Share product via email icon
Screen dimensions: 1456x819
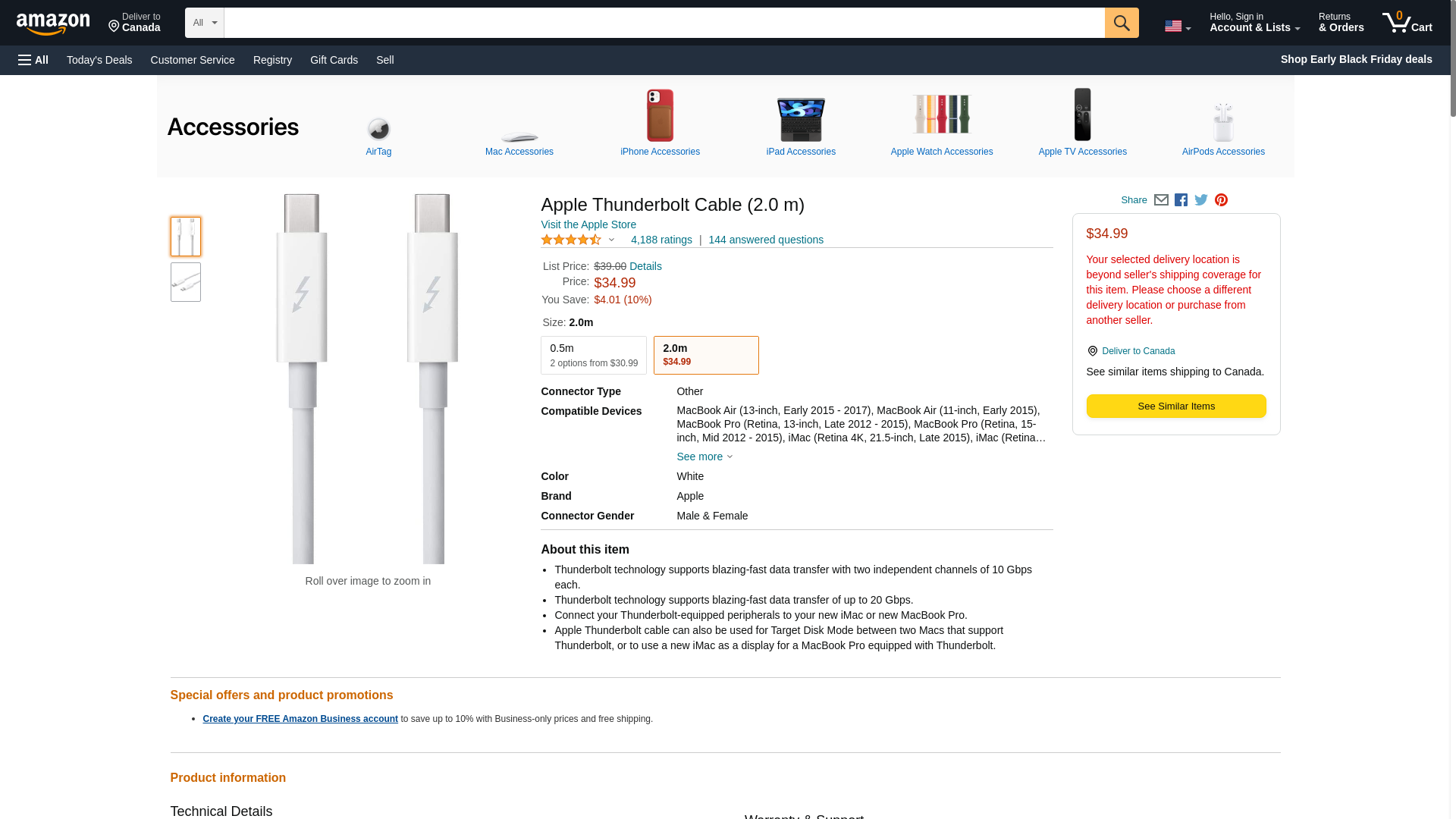click(x=1161, y=200)
